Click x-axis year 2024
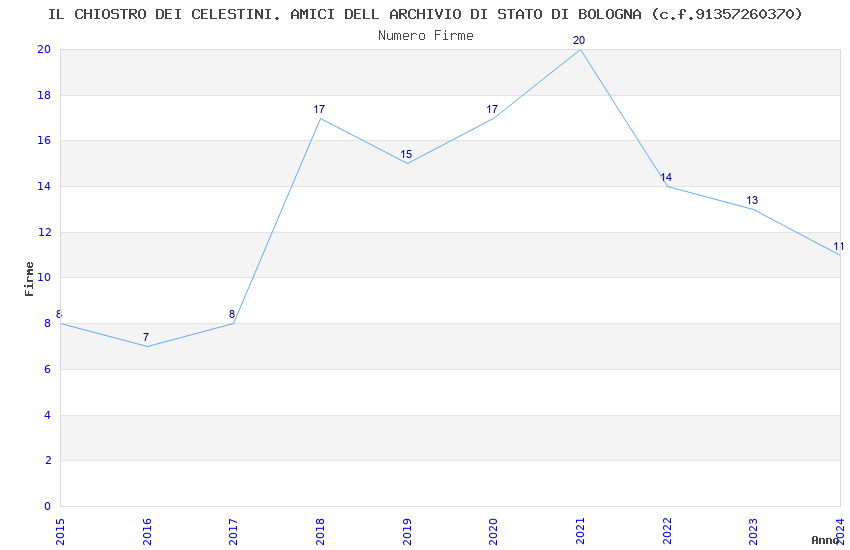This screenshot has width=850, height=550. pyautogui.click(x=840, y=531)
